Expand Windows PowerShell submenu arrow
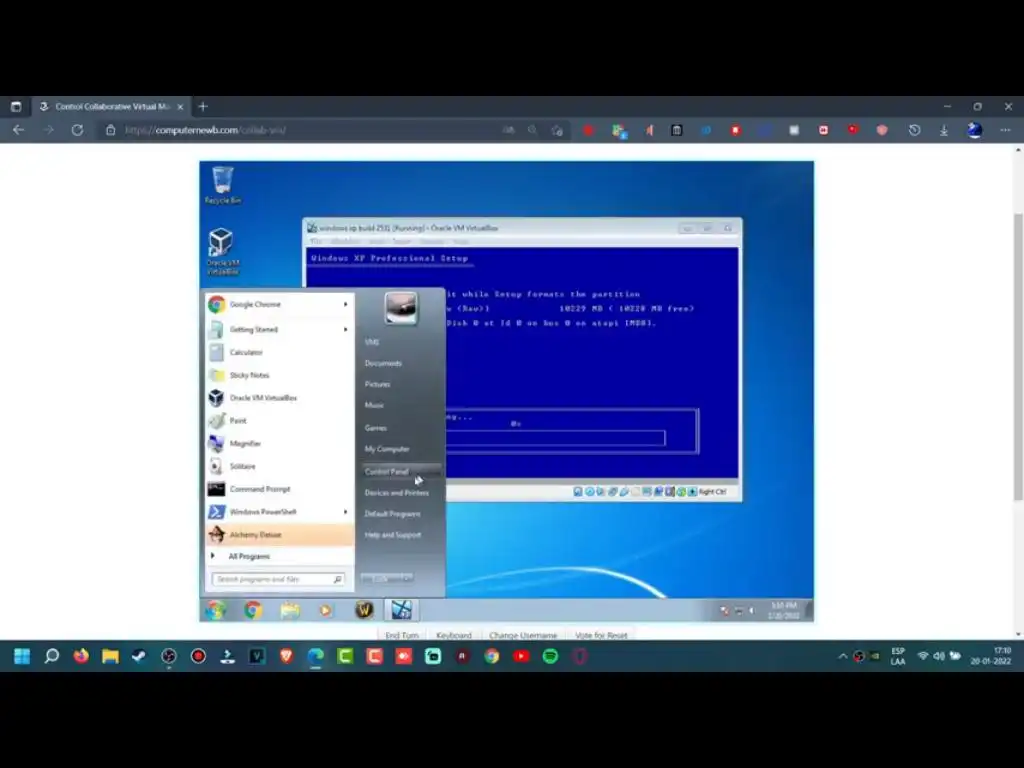This screenshot has width=1024, height=768. tap(345, 512)
